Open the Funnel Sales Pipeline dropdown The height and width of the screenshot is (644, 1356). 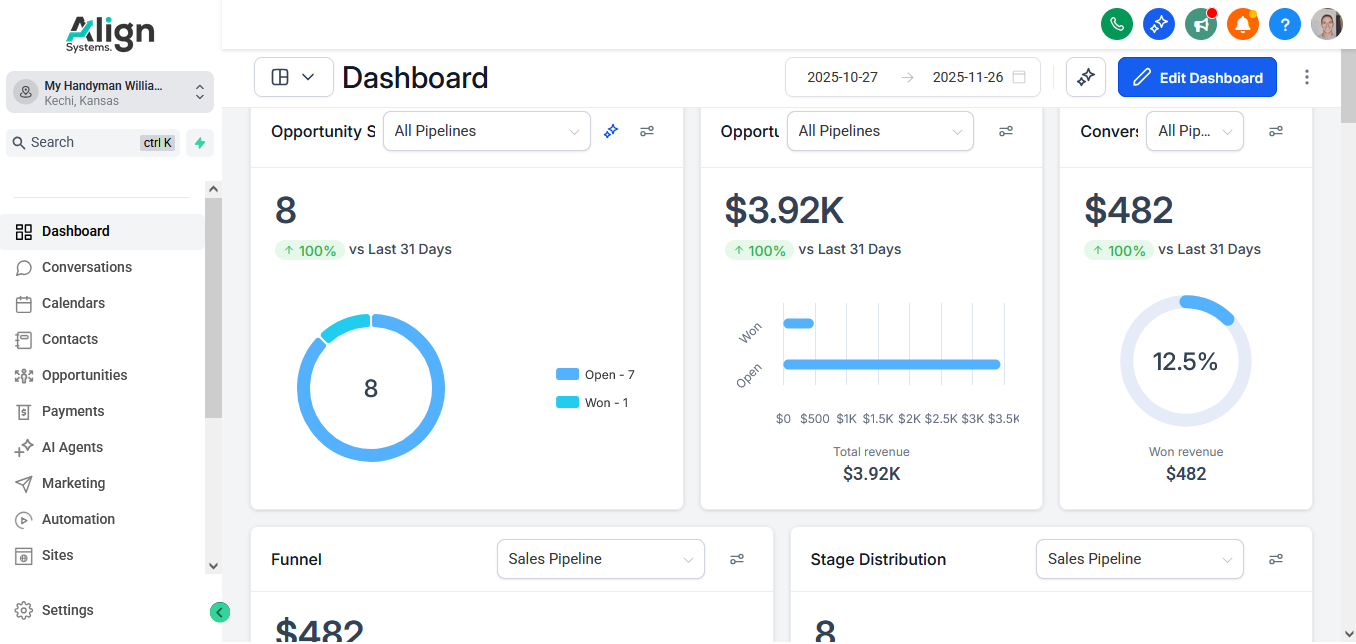(x=600, y=559)
